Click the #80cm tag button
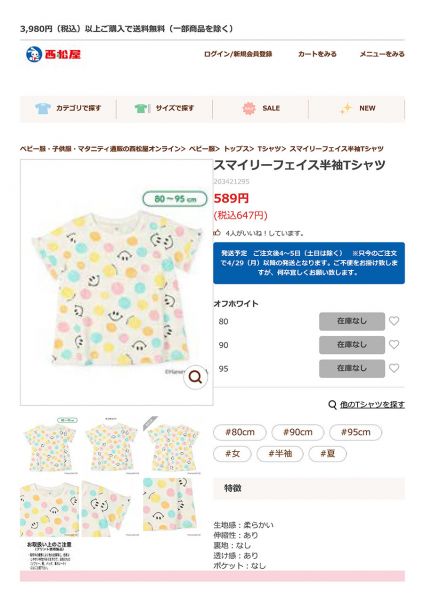Viewport: 424px width, 600px height. coord(240,432)
